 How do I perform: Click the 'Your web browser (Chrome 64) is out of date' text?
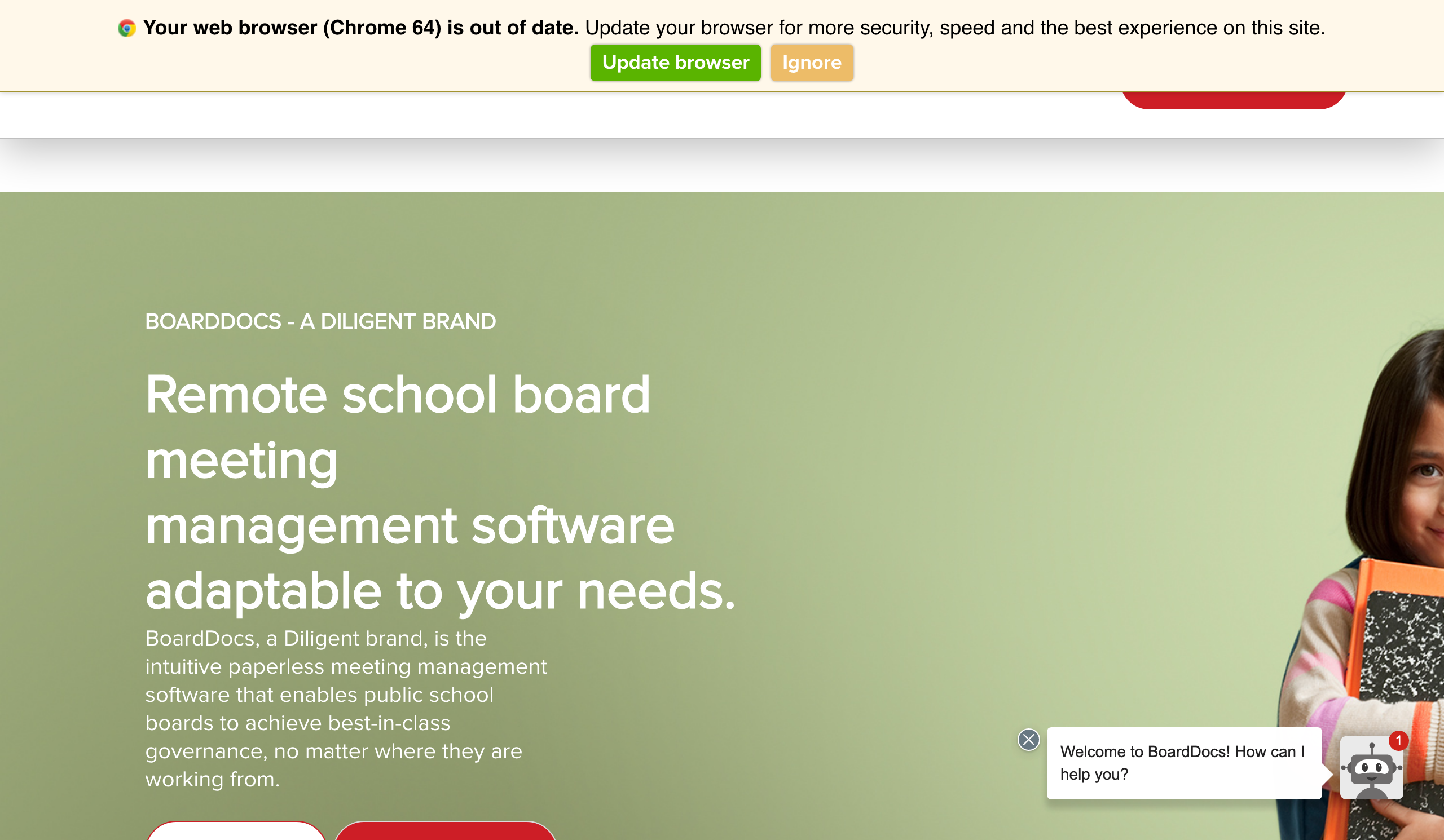tap(360, 28)
